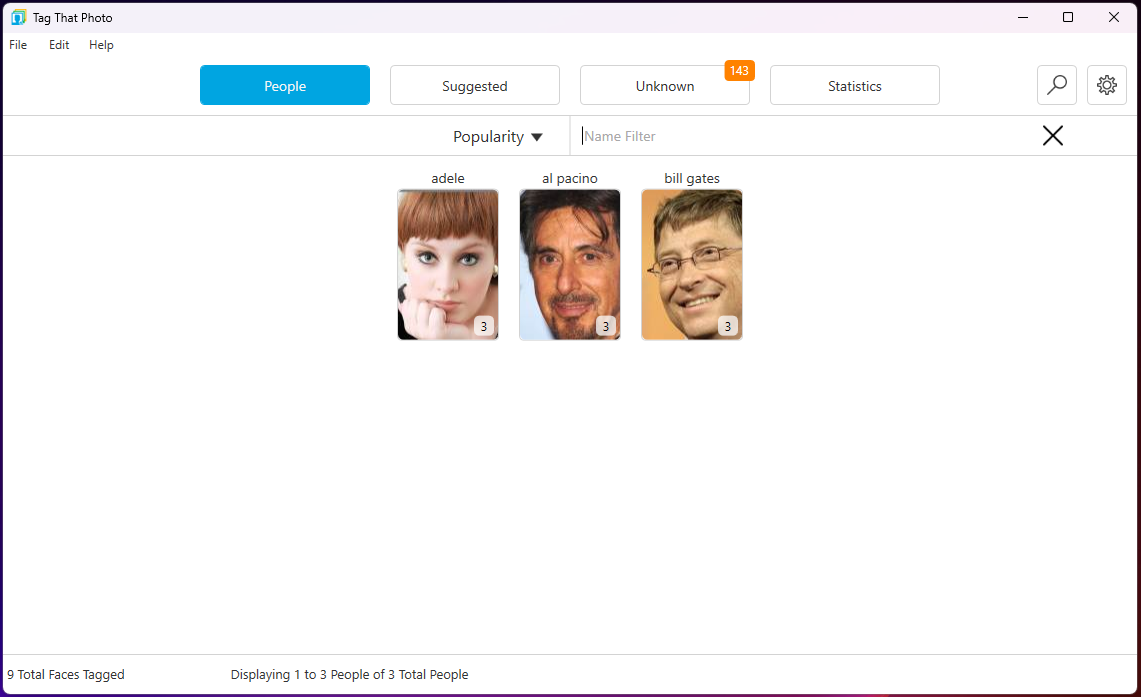Clear filters using the X icon

[x=1052, y=135]
